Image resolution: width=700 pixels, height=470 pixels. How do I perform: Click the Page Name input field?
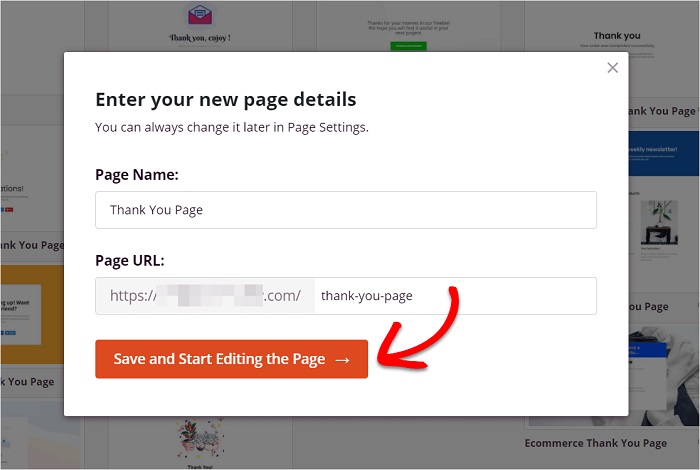(346, 210)
